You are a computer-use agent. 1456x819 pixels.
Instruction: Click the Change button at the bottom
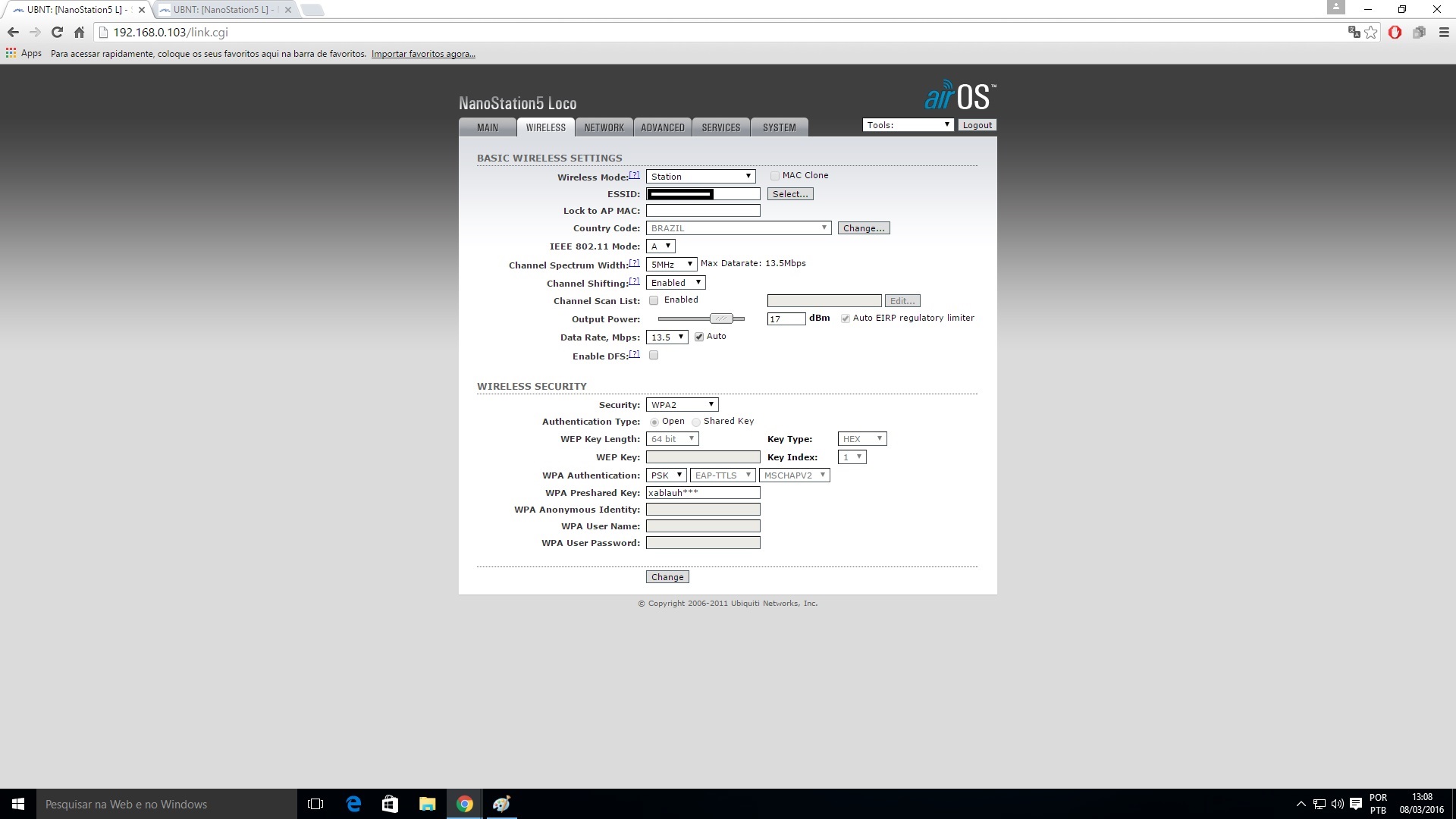coord(667,577)
